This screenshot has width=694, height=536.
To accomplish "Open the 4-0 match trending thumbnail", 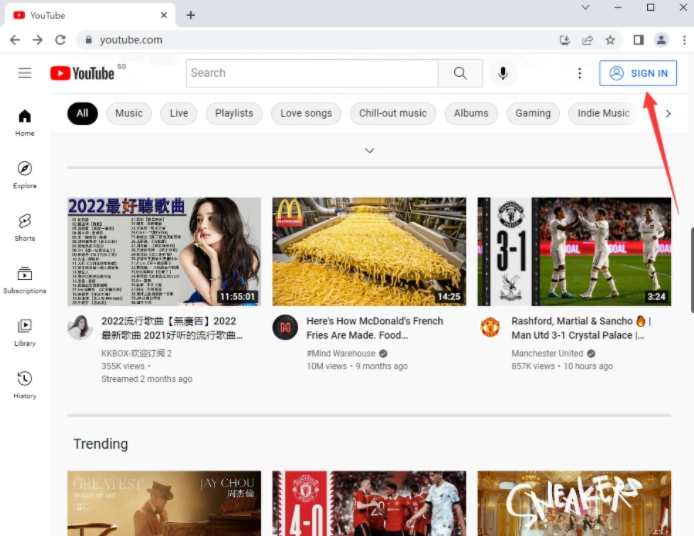I will 369,503.
